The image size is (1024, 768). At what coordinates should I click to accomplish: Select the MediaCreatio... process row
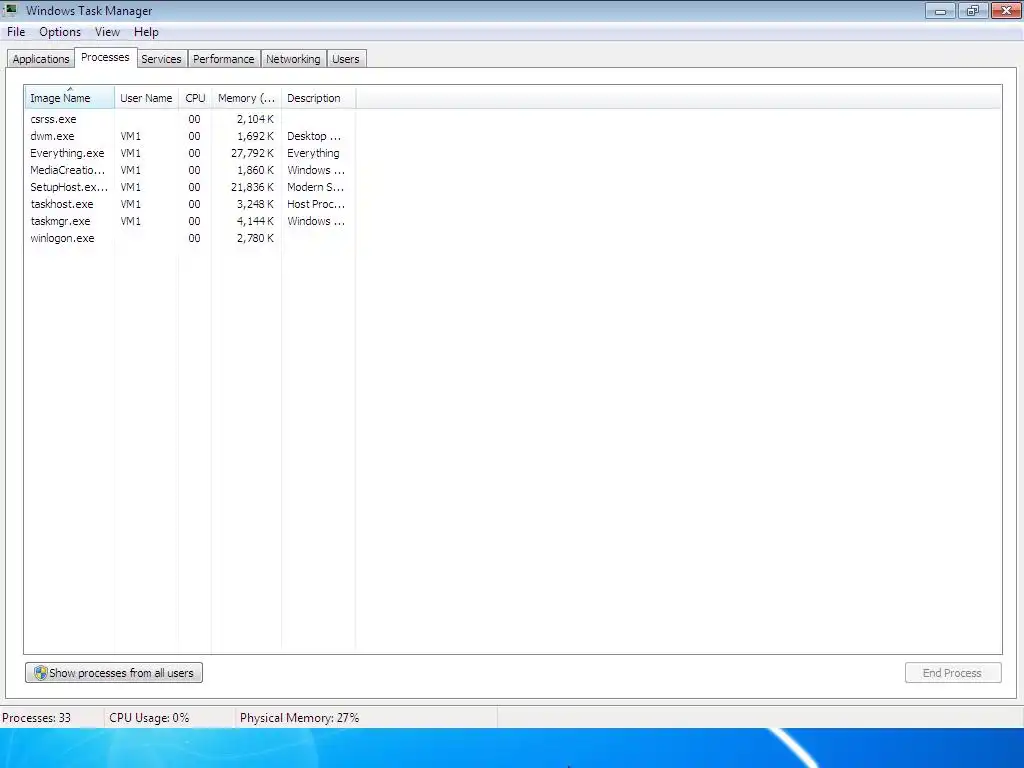coord(189,170)
